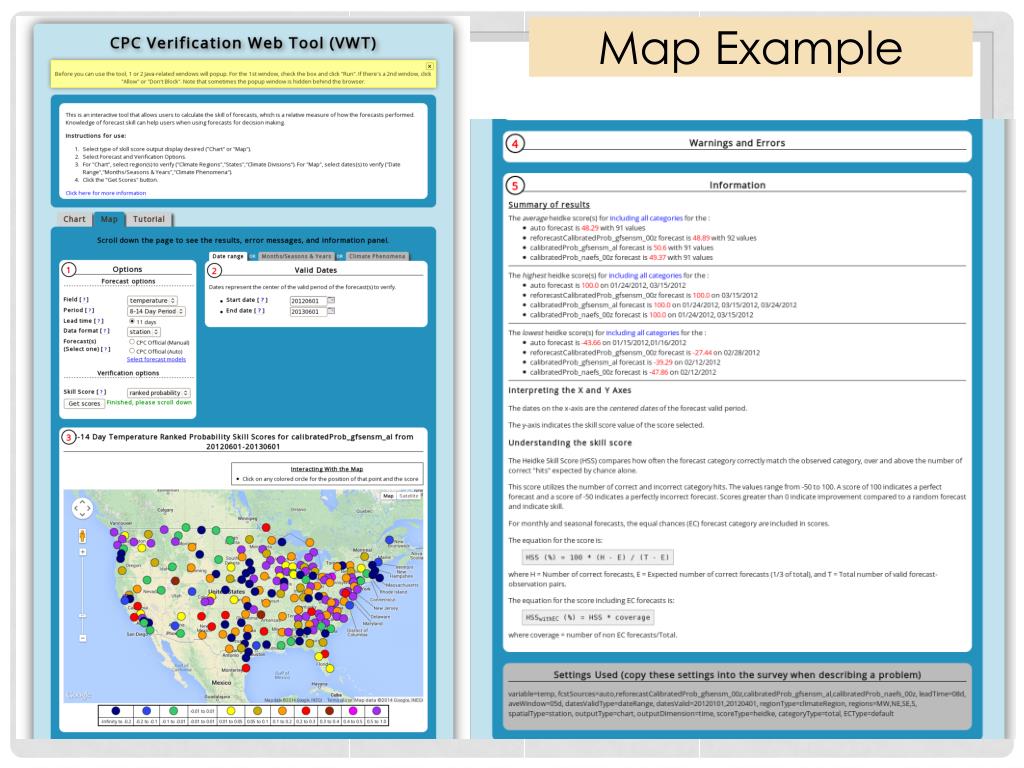
Task: Switch to the Chart tab
Action: [74, 219]
